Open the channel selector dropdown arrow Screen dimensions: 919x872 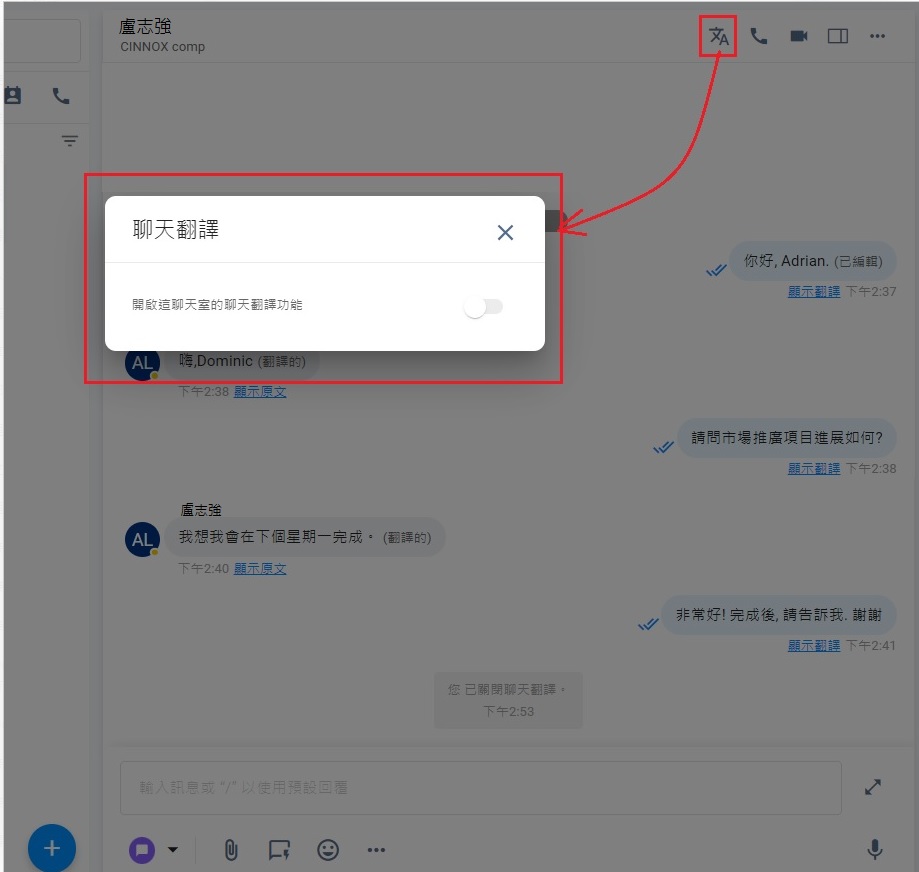point(173,849)
